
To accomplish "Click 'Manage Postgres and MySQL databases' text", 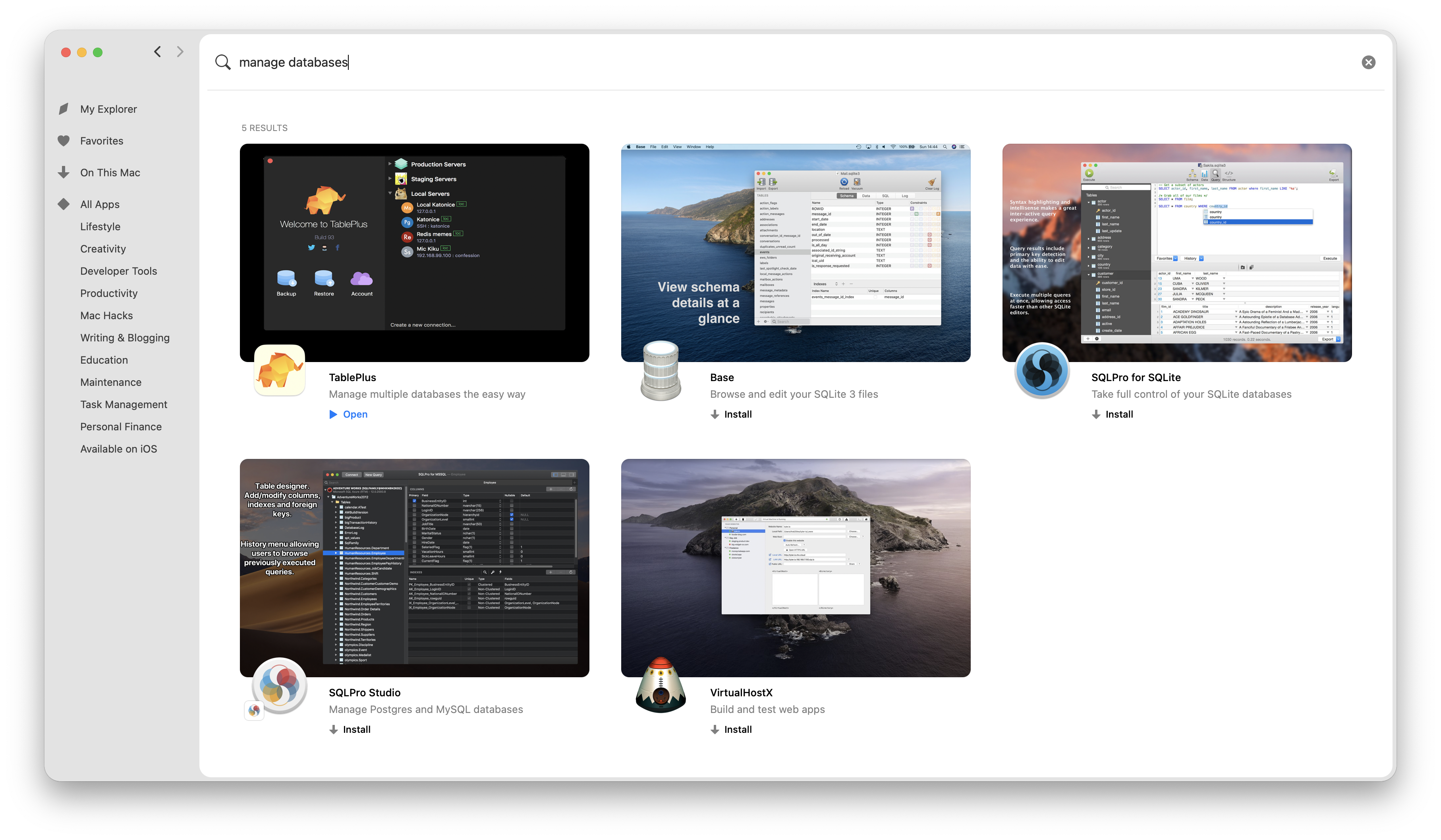I will 425,710.
